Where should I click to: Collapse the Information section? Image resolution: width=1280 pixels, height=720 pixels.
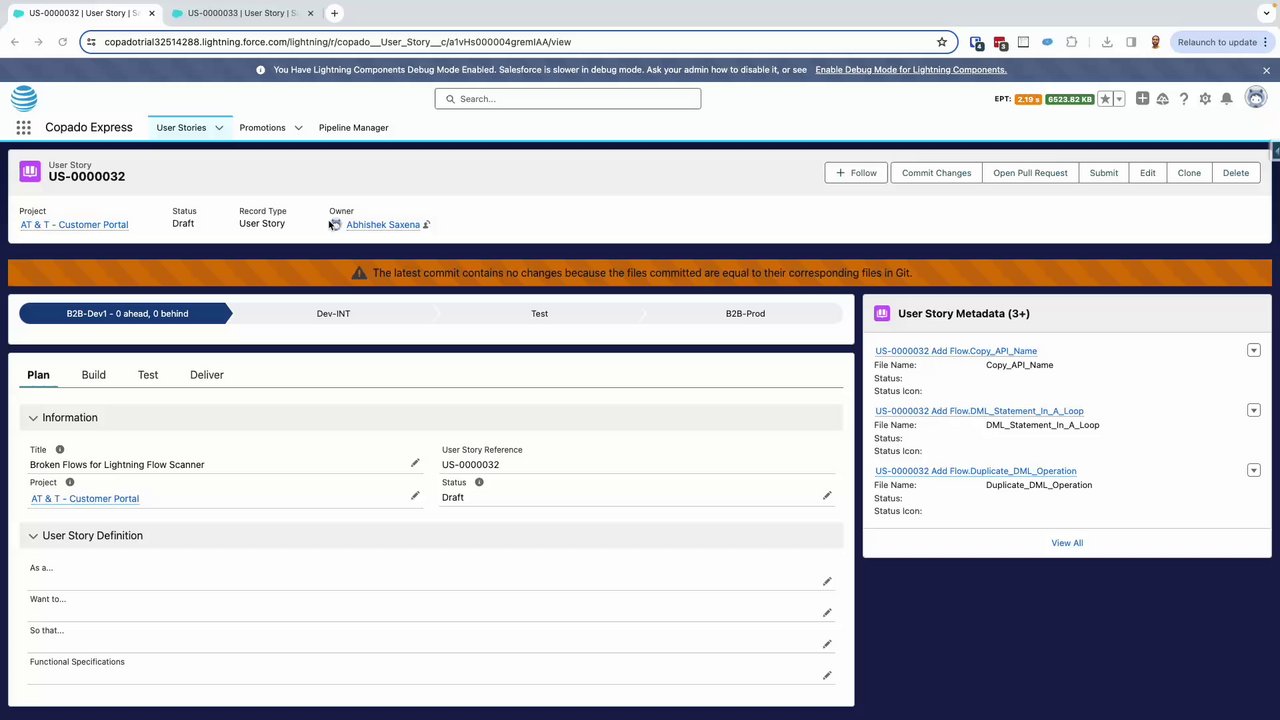coord(33,418)
